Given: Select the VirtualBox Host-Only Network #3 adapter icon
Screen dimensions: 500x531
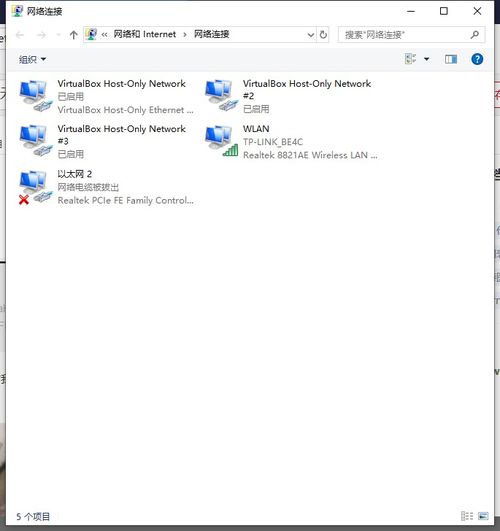Looking at the screenshot, I should [x=36, y=141].
